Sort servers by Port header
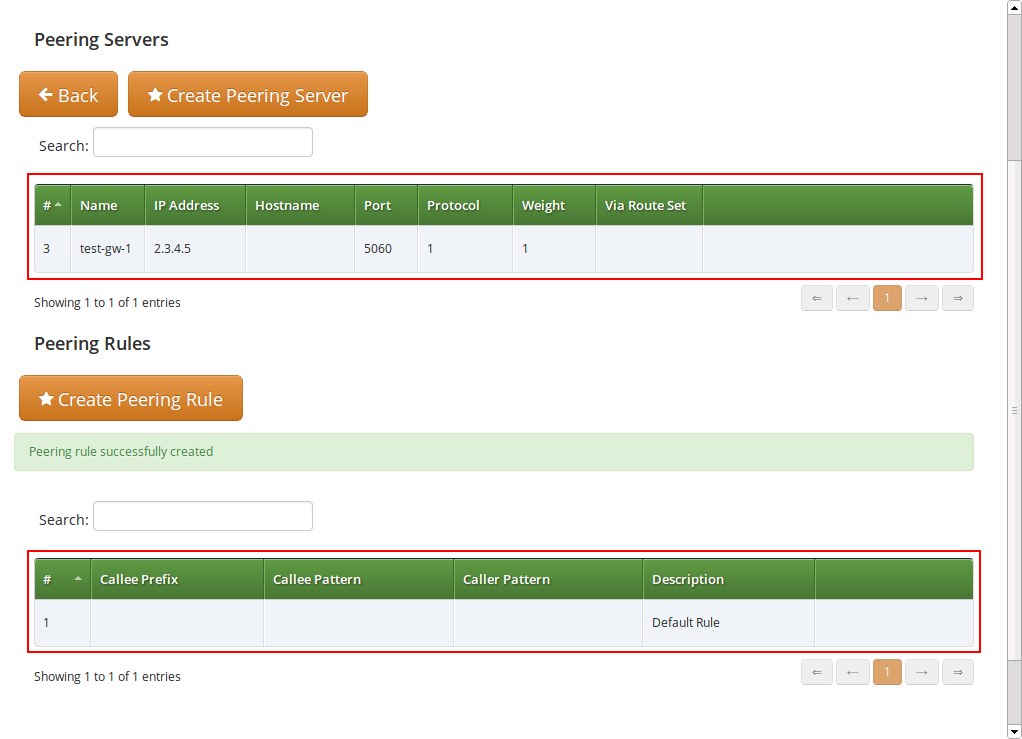Image resolution: width=1022 pixels, height=739 pixels. (387, 205)
